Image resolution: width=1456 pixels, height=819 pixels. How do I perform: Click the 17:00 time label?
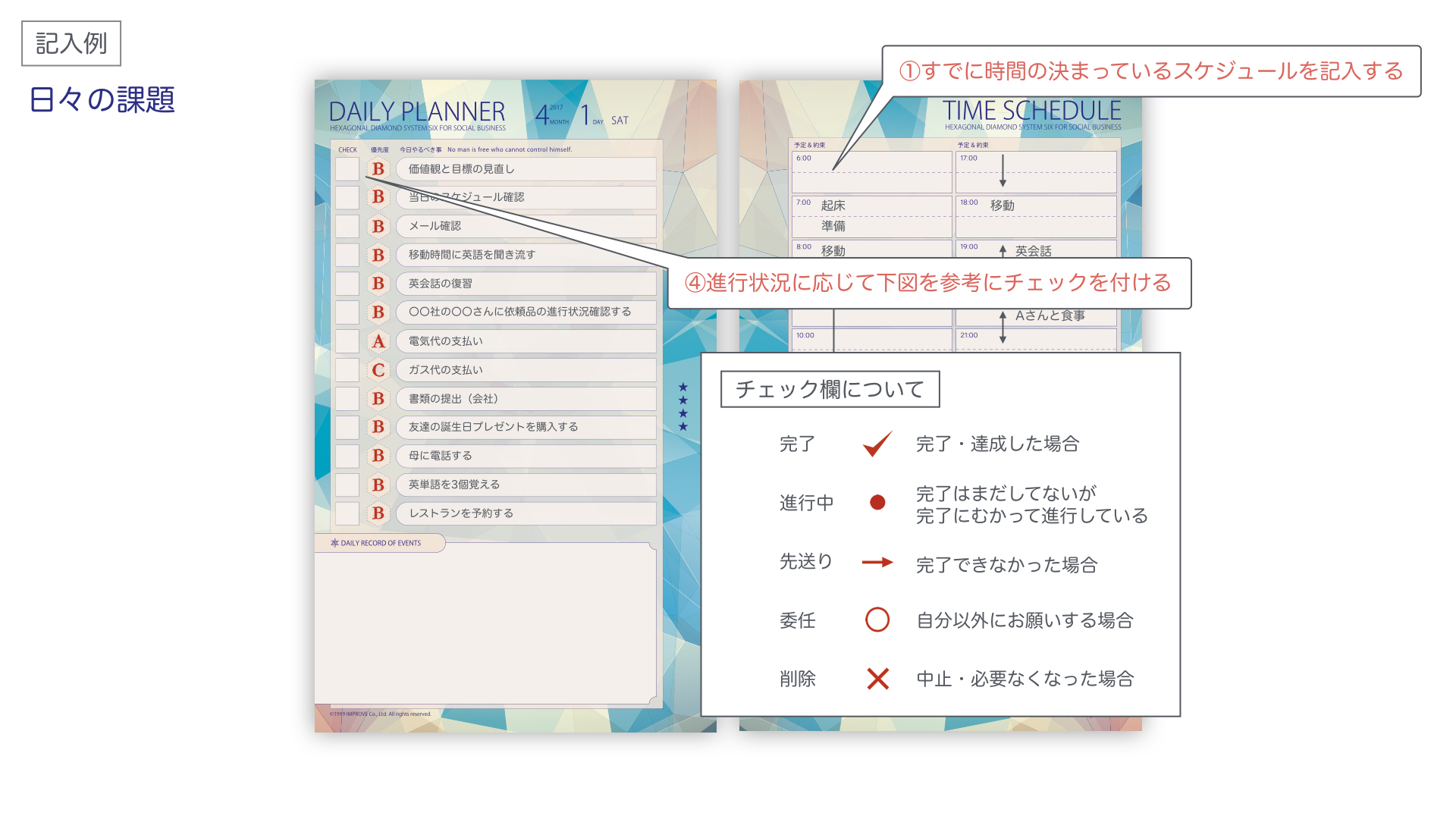click(969, 158)
